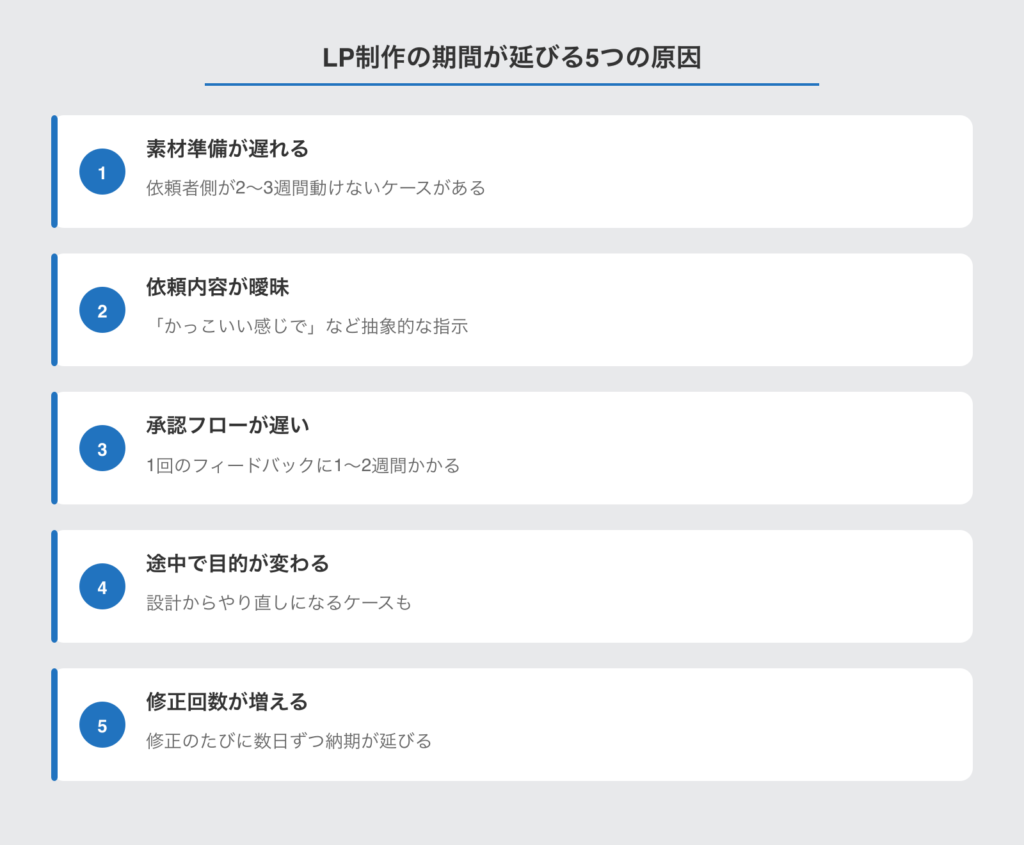Click the blue number 5 circle
1024x845 pixels.
pyautogui.click(x=102, y=725)
